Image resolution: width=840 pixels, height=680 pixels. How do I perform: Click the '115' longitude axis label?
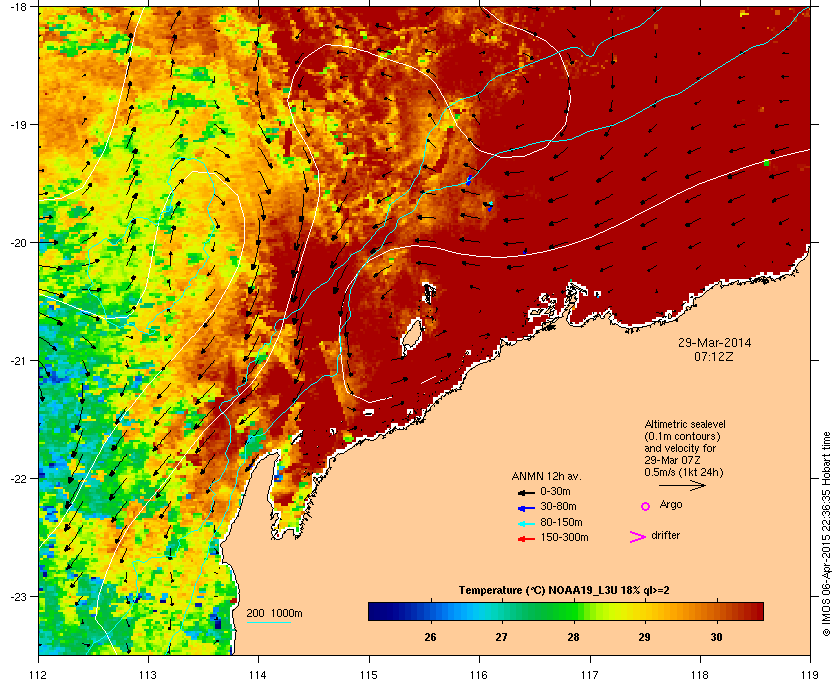point(369,675)
